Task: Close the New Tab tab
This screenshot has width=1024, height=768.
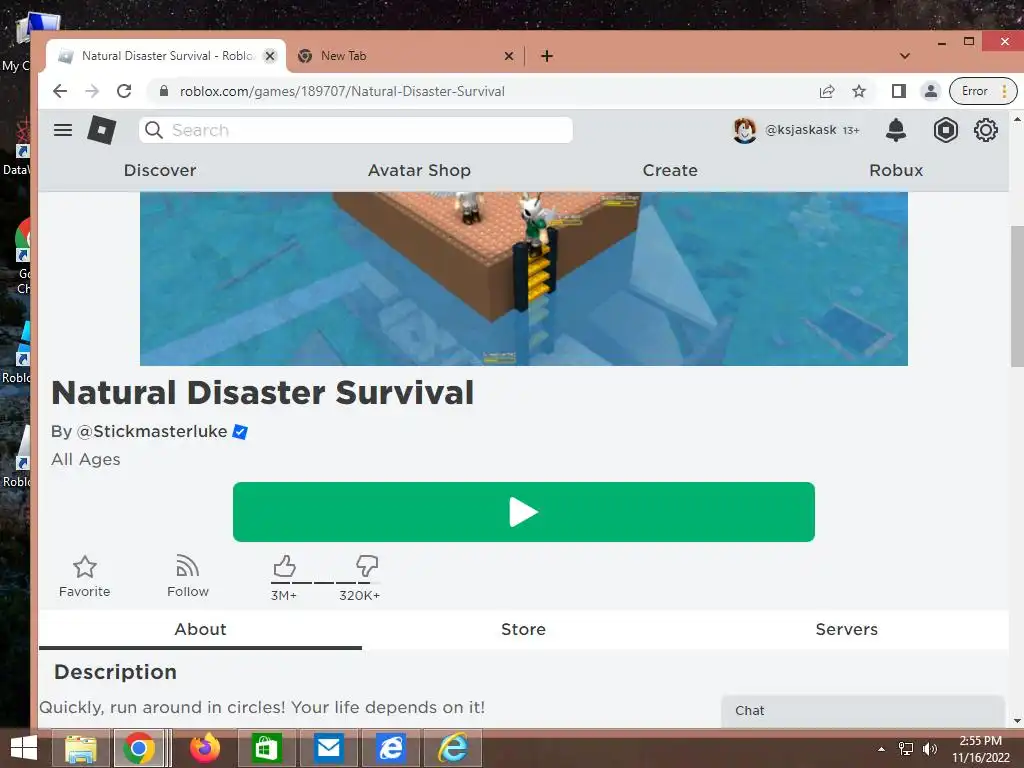Action: point(509,56)
